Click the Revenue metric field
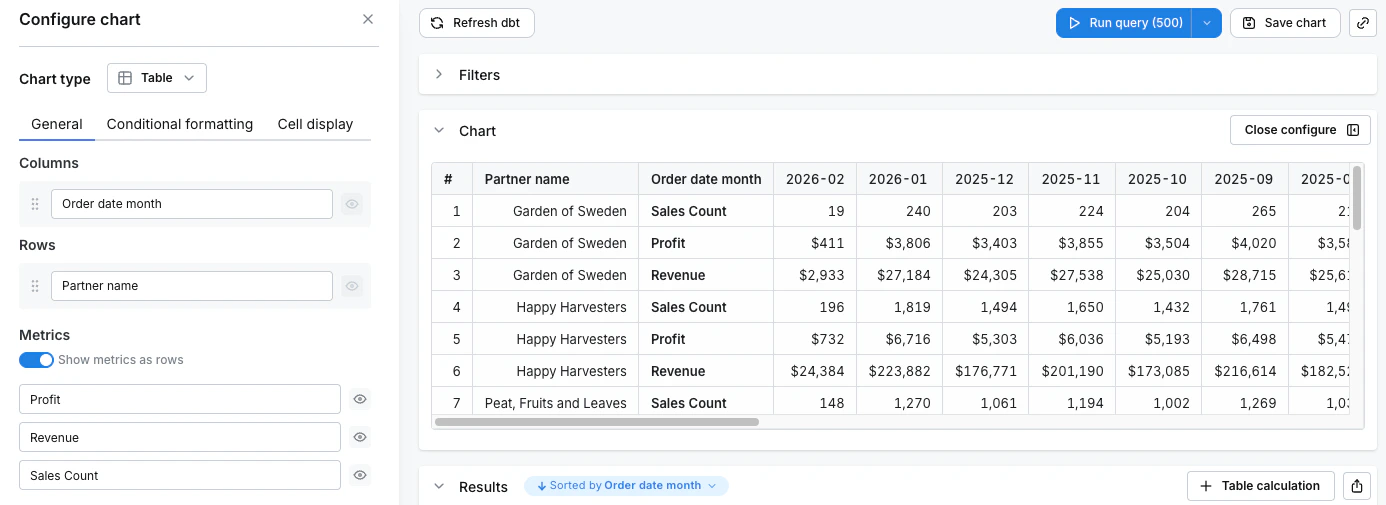 [180, 437]
